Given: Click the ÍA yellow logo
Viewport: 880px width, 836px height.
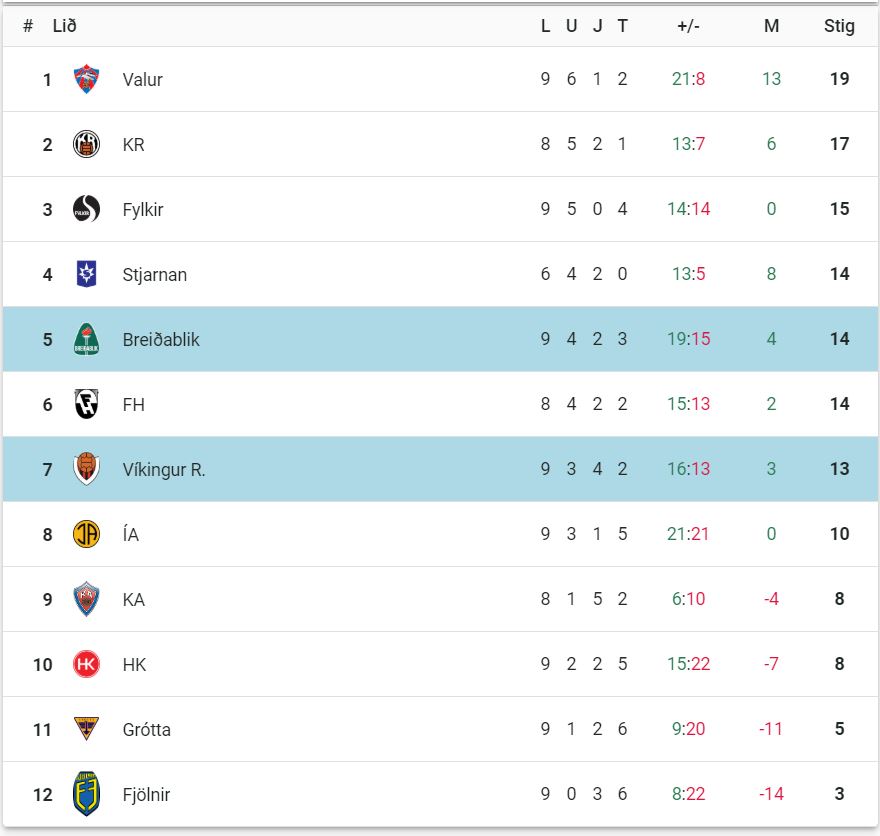Looking at the screenshot, I should (x=87, y=534).
